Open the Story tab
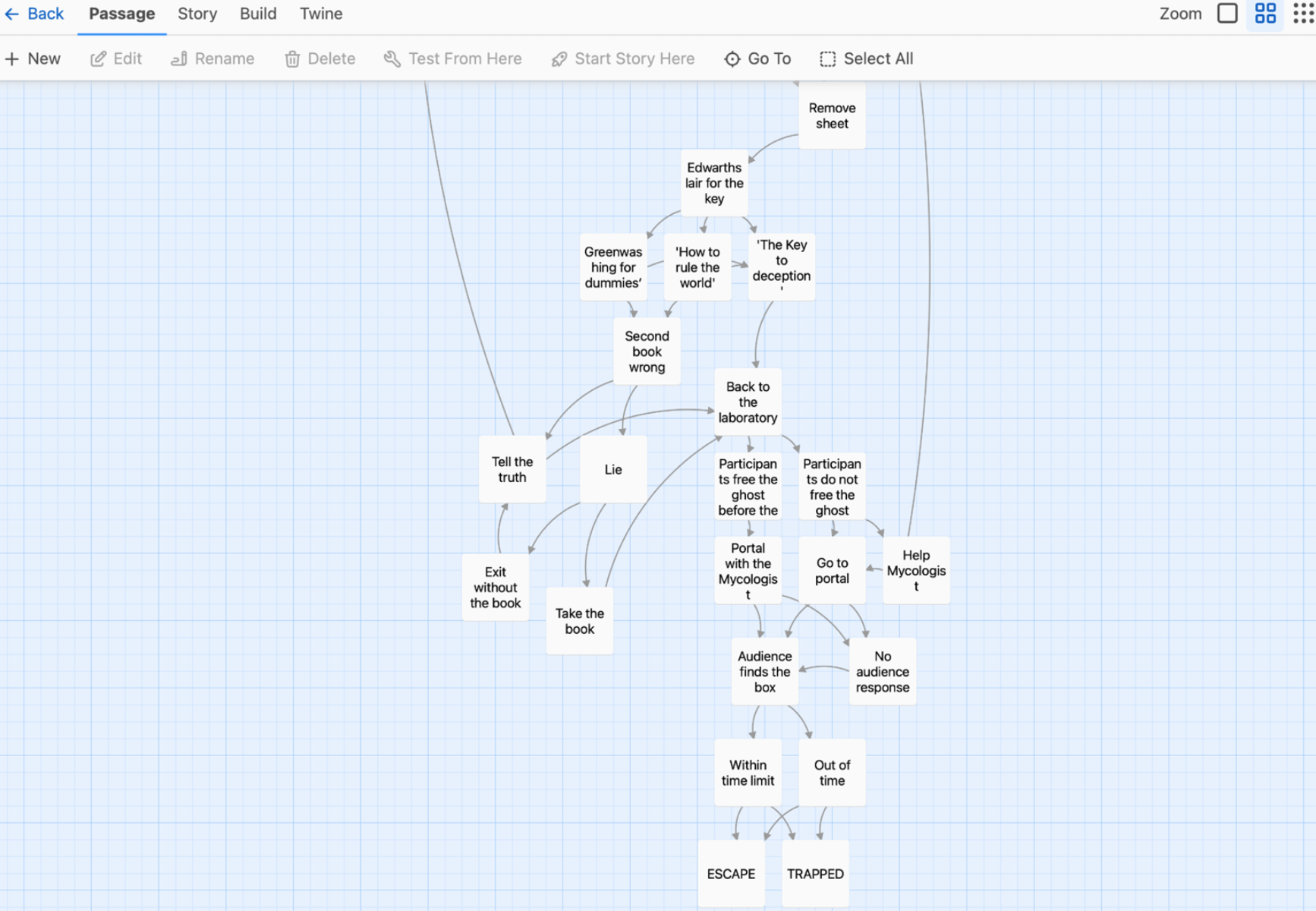 pos(197,14)
